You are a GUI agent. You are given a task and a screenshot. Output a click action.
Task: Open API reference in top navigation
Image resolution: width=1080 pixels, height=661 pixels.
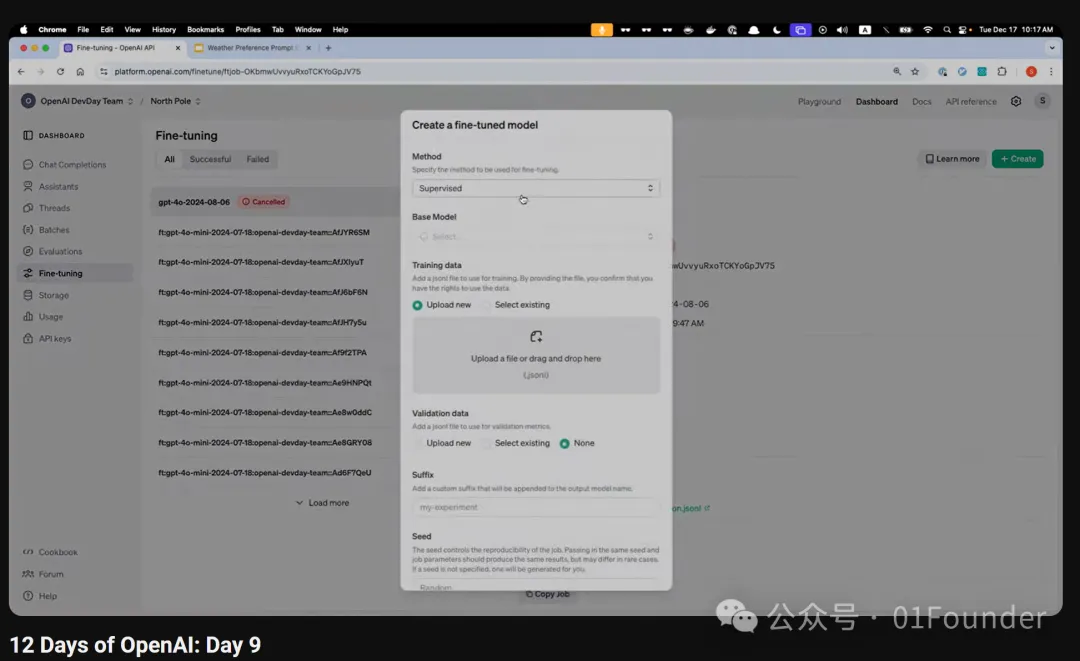pyautogui.click(x=970, y=101)
